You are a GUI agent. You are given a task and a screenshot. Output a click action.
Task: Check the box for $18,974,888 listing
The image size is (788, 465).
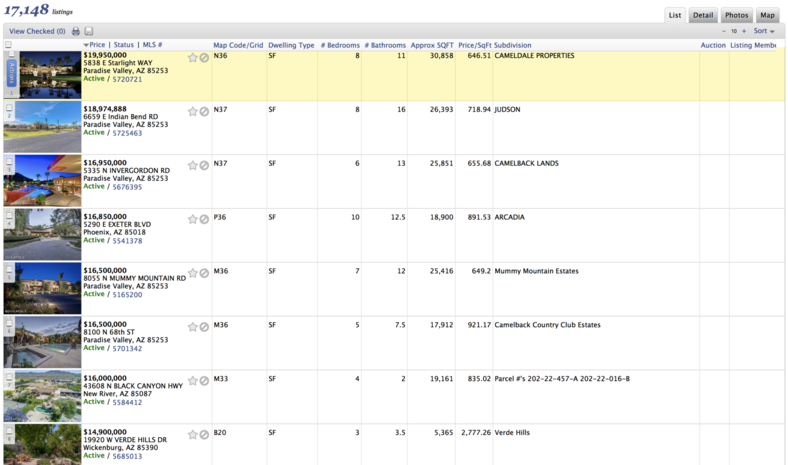(x=9, y=107)
